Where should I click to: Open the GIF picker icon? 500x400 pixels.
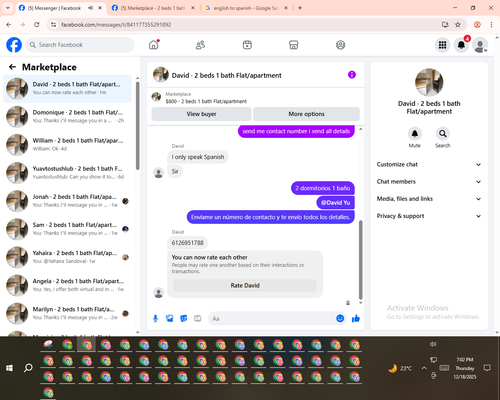198,318
